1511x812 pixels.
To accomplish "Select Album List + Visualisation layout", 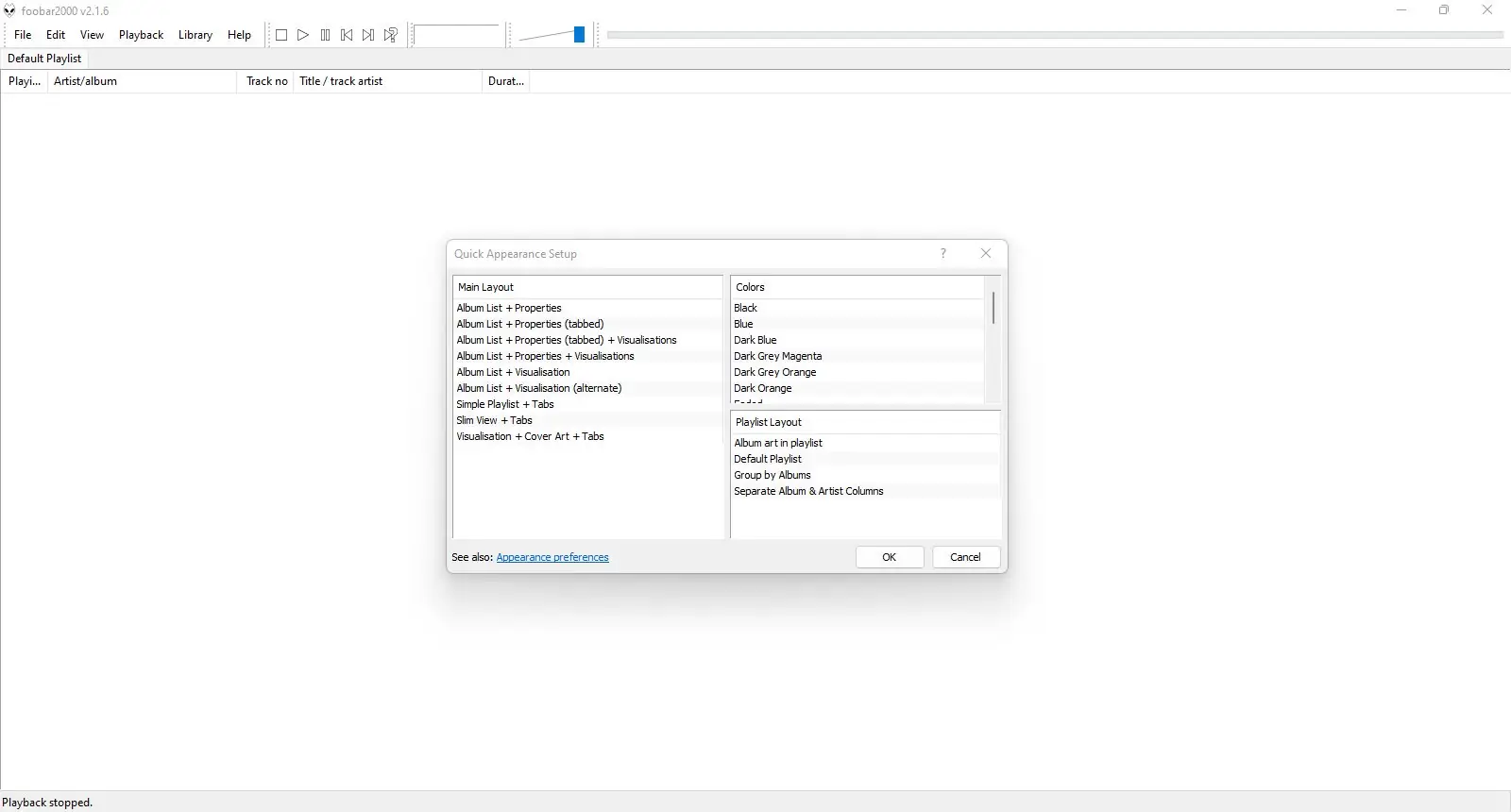I will [587, 372].
